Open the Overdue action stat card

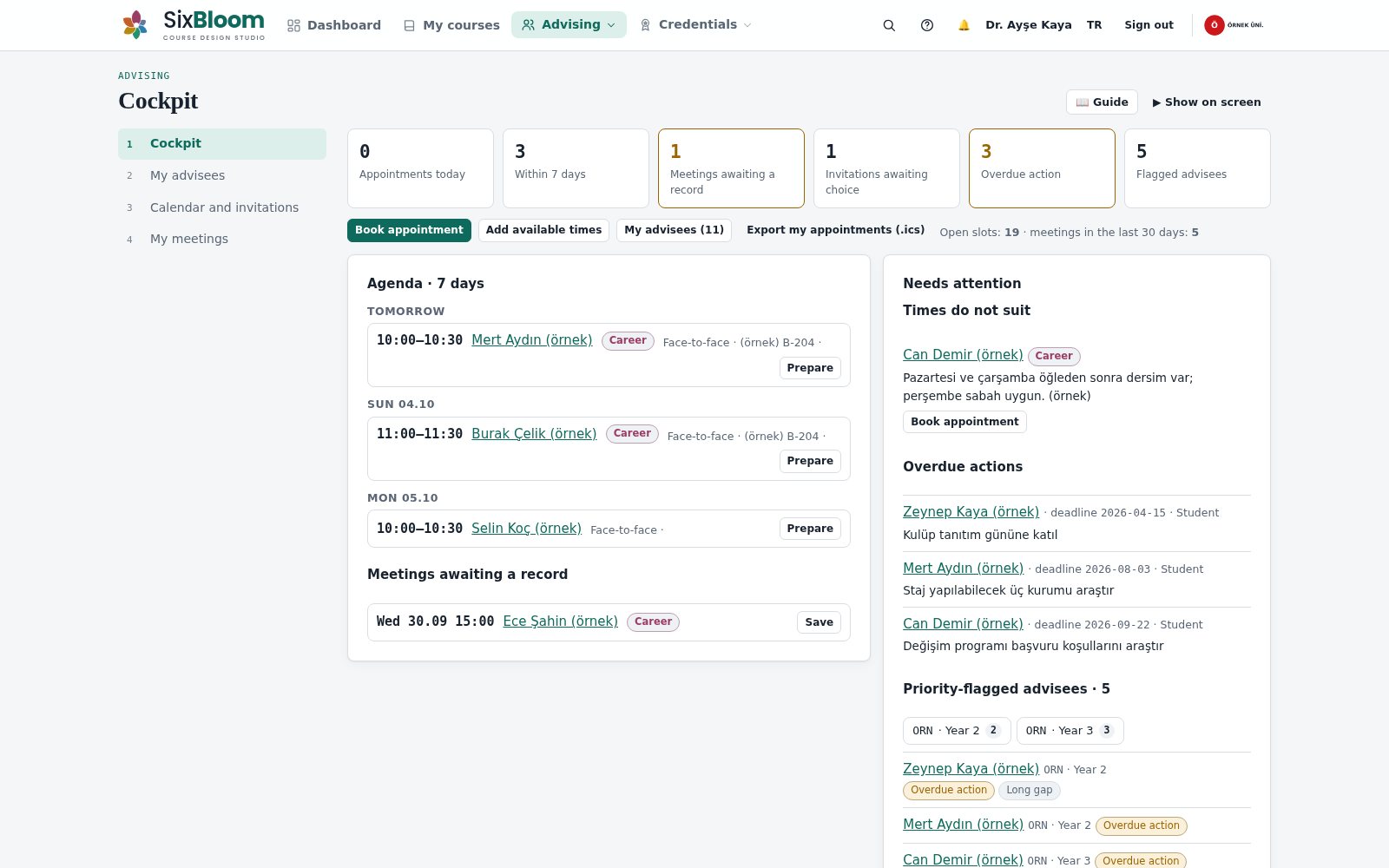point(1042,168)
